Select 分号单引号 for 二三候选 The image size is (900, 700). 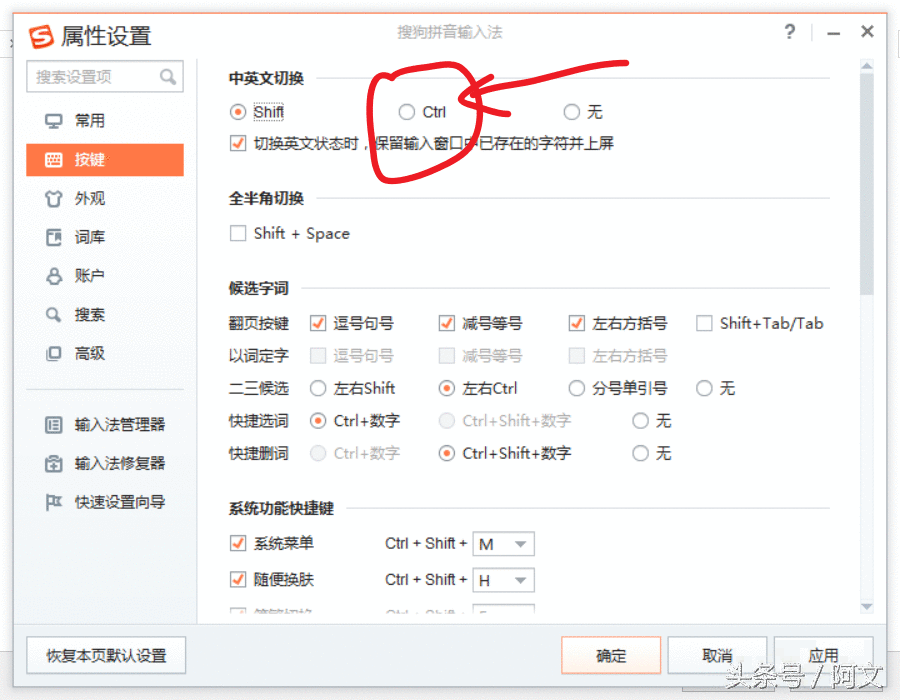[x=577, y=388]
